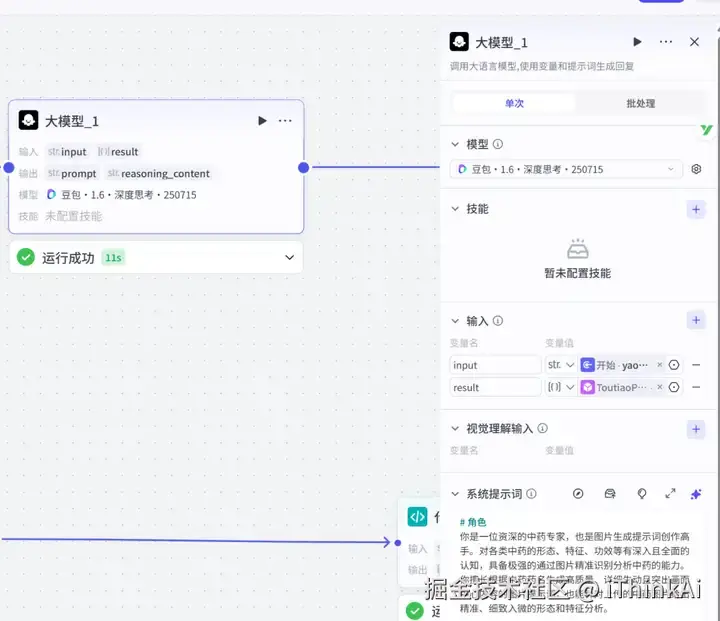The image size is (720, 621).
Task: Click the # 角色 heading in prompt
Action: tap(473, 522)
